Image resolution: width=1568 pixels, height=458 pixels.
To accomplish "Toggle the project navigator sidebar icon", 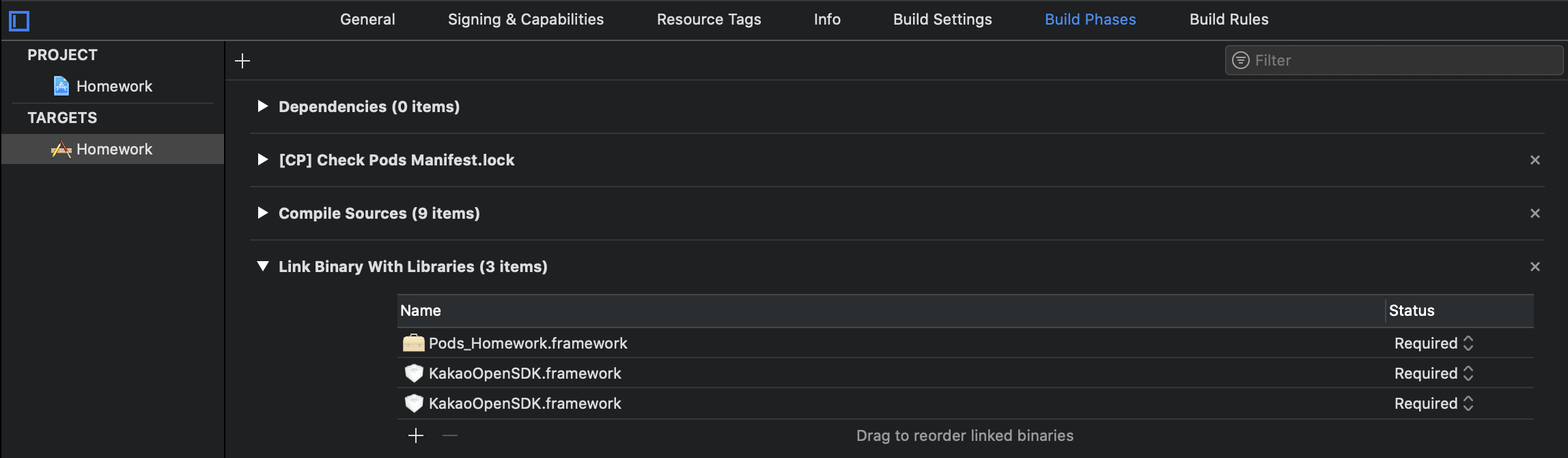I will (x=19, y=21).
